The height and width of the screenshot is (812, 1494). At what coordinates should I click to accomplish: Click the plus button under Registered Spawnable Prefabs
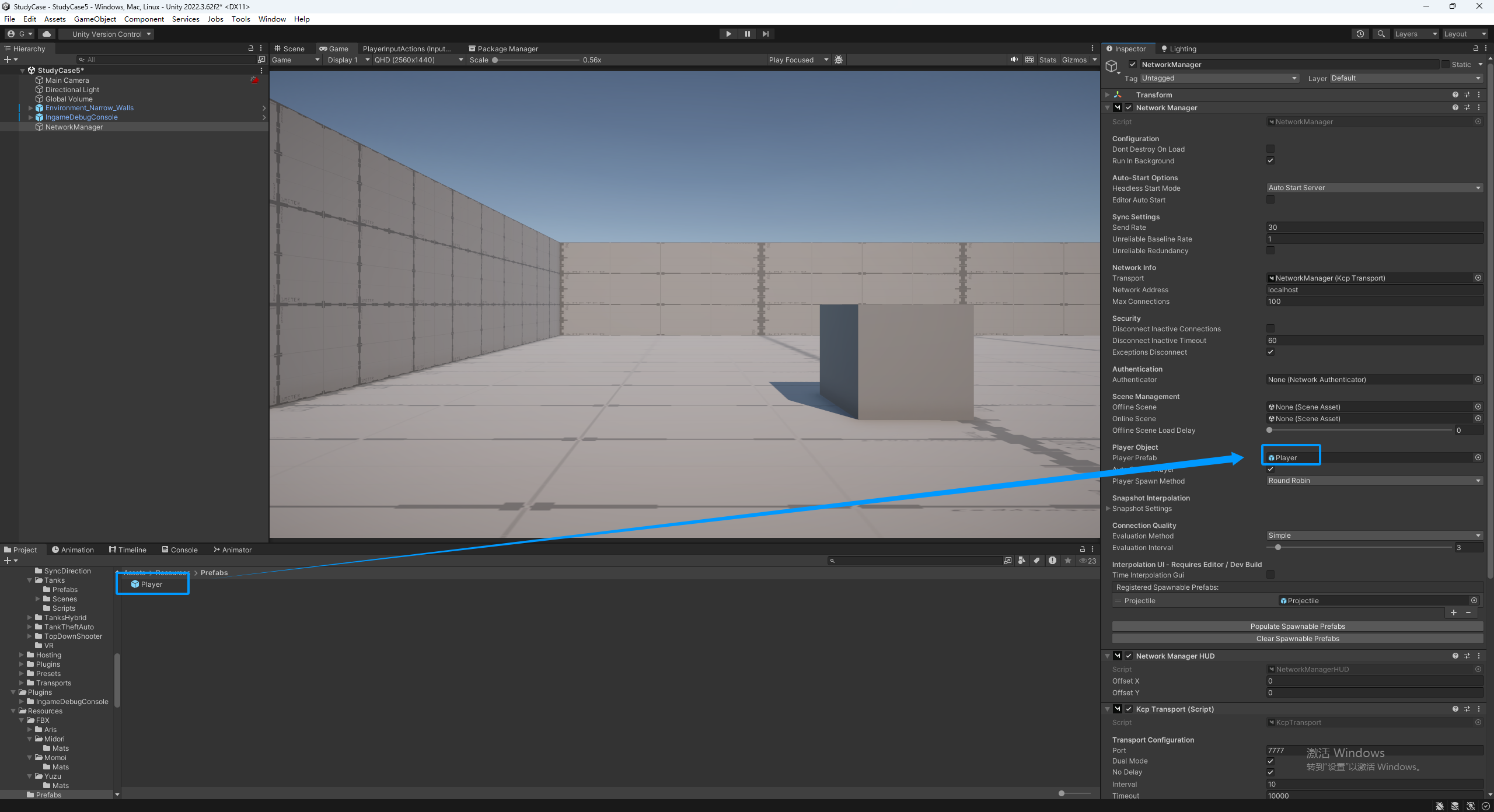[1454, 612]
